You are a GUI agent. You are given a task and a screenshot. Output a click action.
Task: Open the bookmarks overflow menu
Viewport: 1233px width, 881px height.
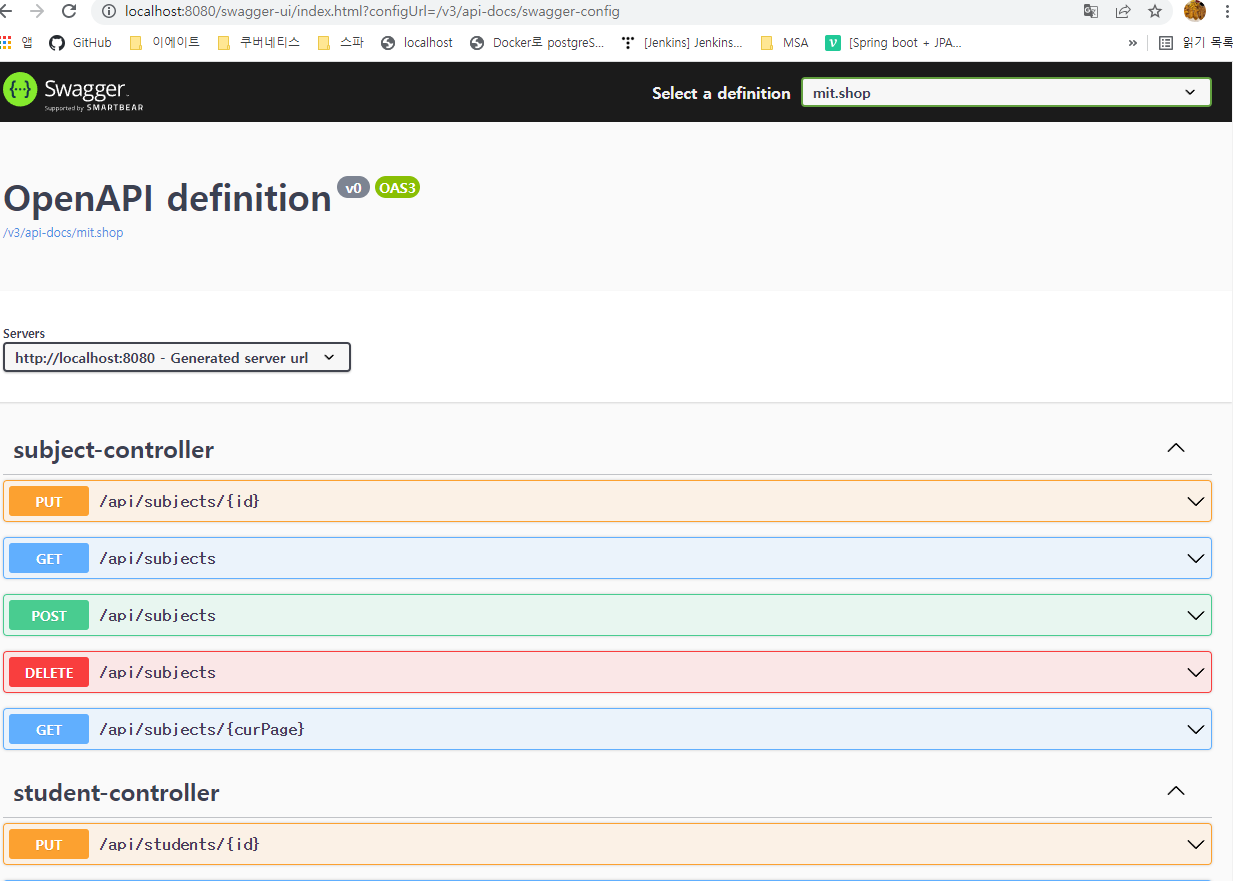click(1133, 42)
